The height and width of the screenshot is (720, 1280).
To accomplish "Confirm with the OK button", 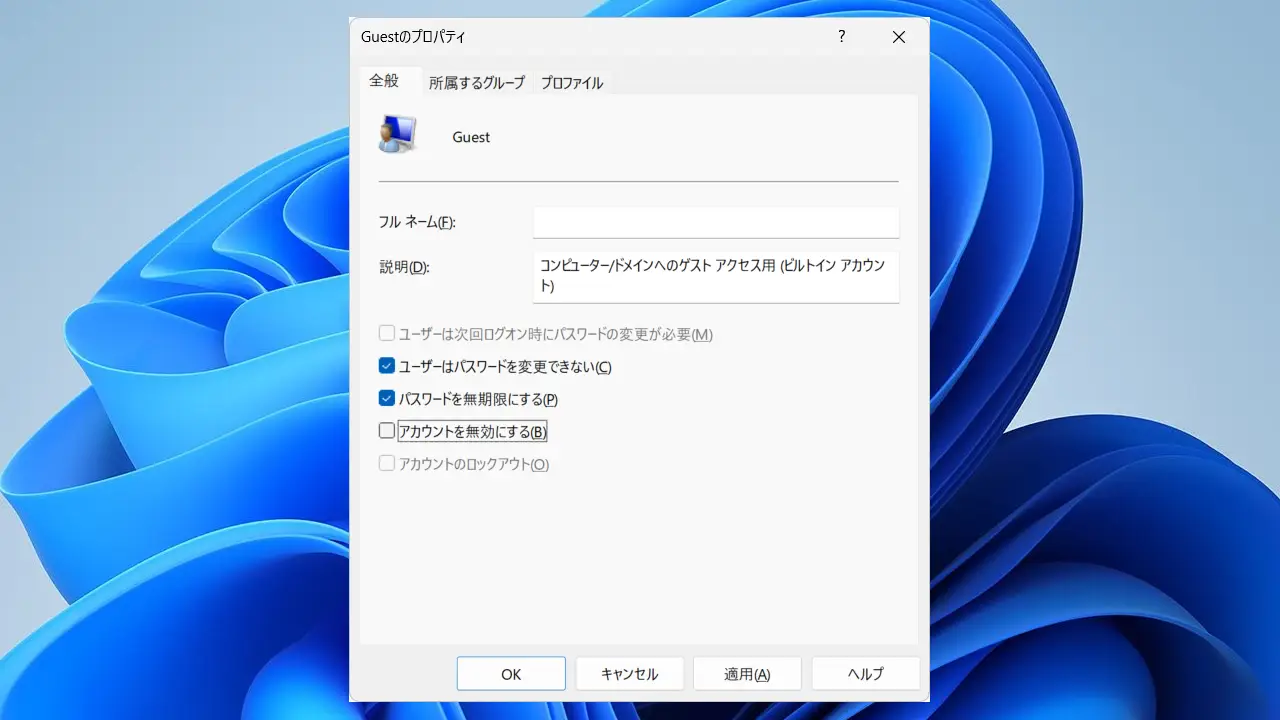I will [x=511, y=674].
